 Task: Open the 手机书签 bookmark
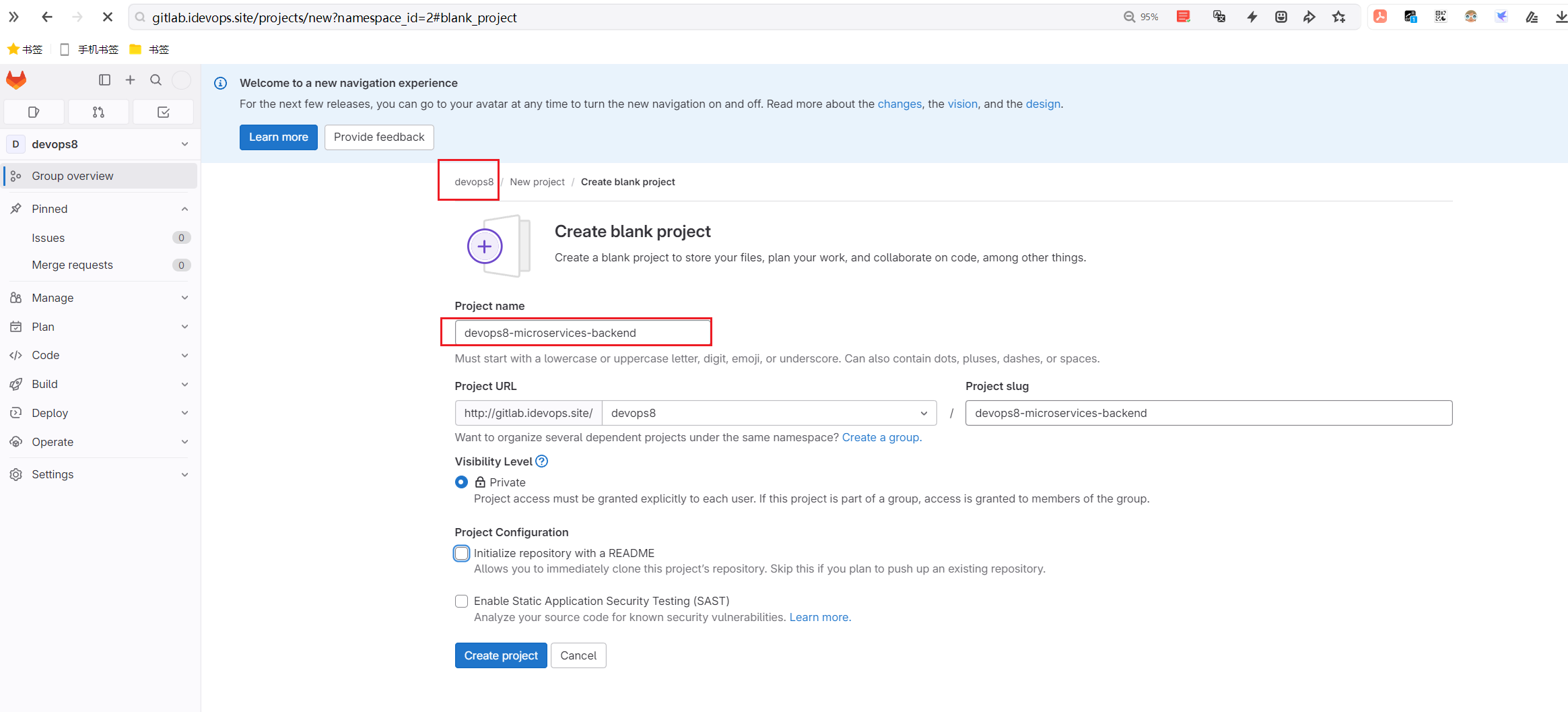click(x=90, y=49)
